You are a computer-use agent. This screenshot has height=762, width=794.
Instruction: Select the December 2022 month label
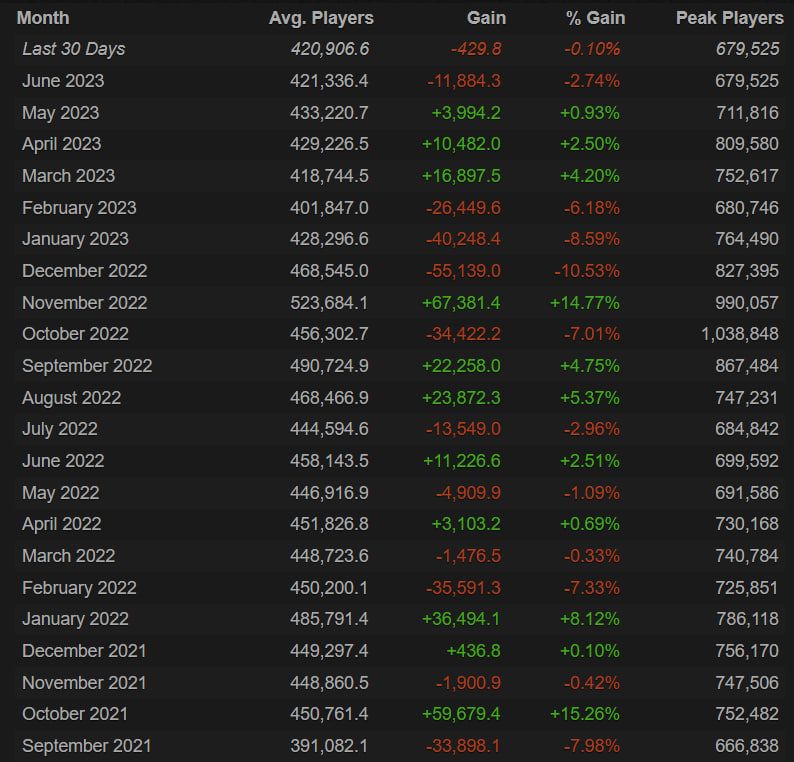click(85, 271)
